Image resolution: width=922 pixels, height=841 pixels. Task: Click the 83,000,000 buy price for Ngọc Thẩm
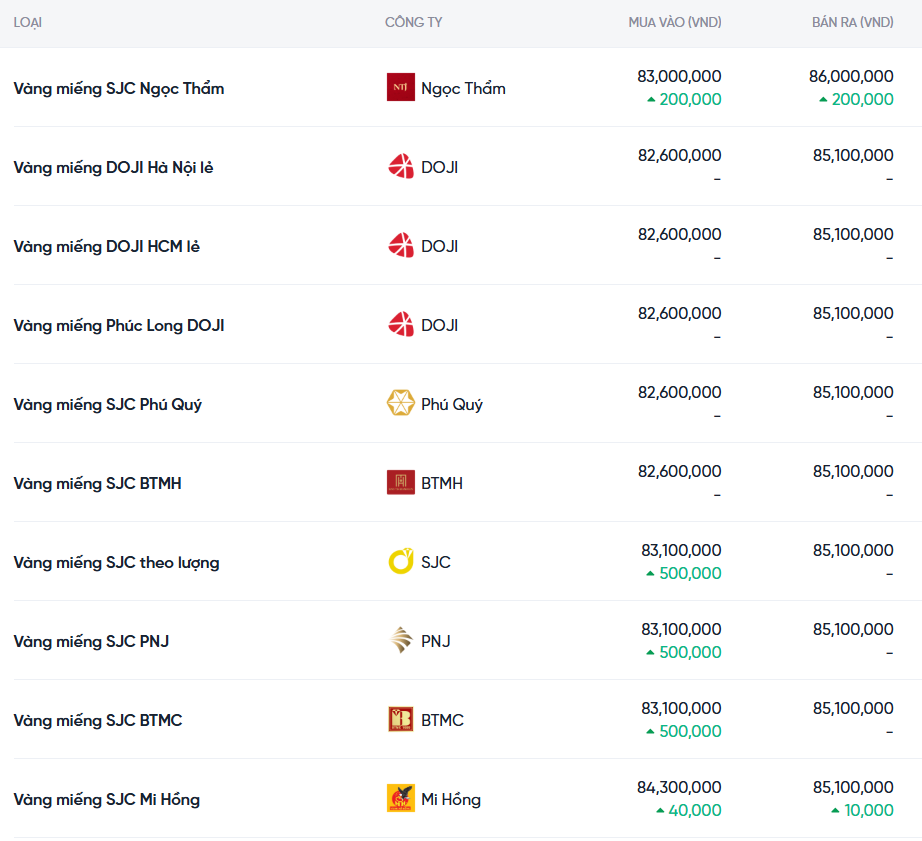(679, 76)
